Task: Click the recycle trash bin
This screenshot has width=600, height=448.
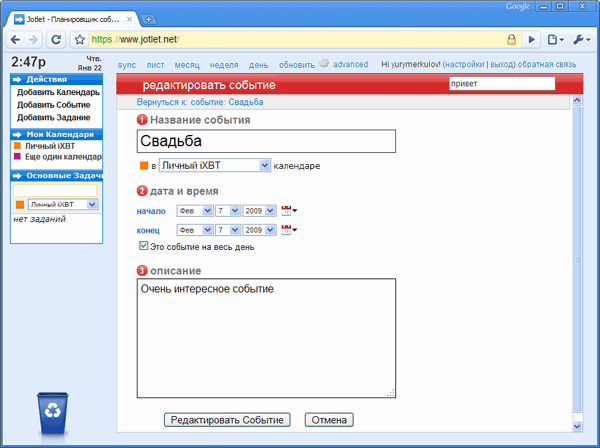Action: [53, 414]
